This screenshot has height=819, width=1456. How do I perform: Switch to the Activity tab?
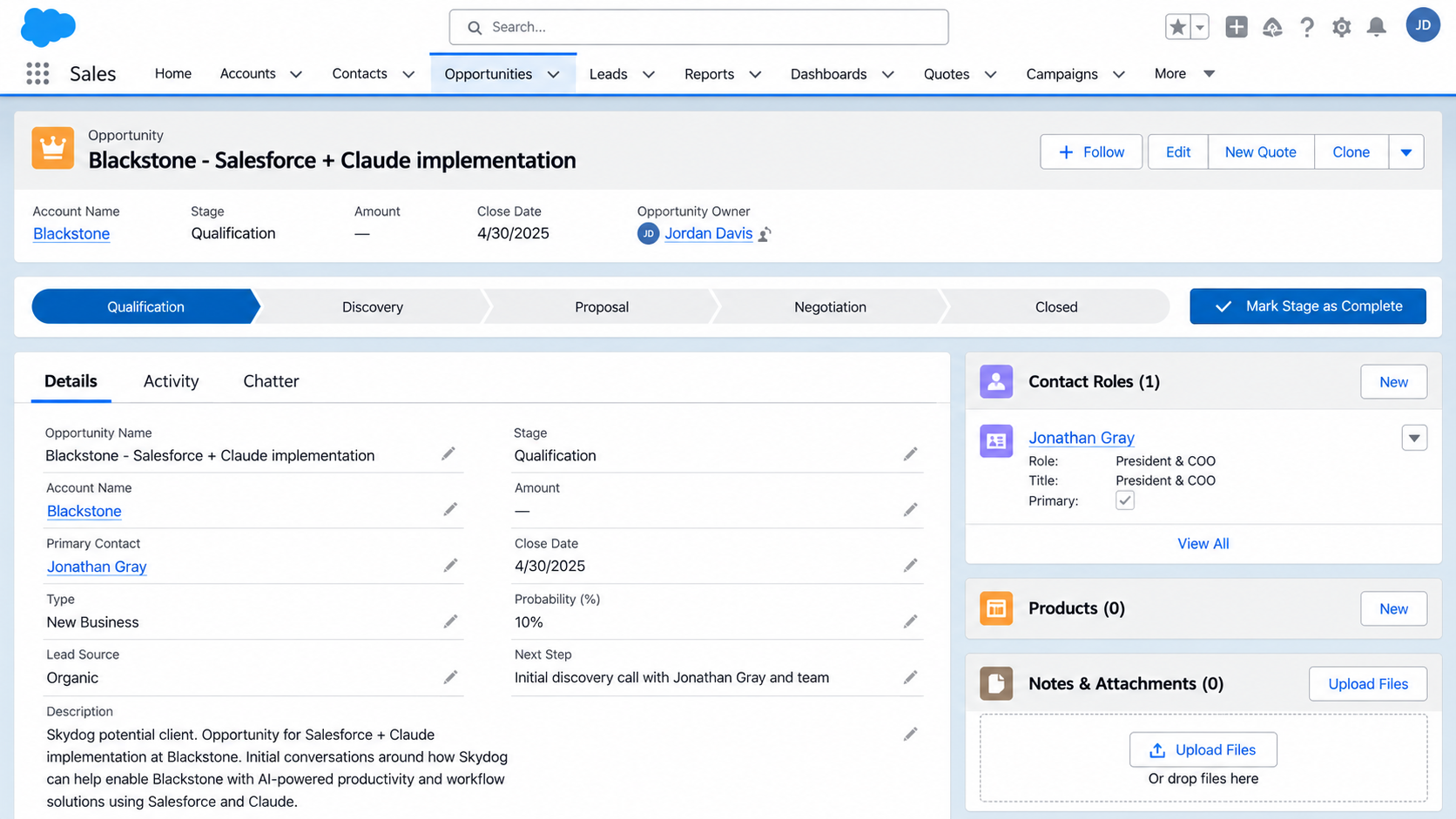tap(171, 381)
